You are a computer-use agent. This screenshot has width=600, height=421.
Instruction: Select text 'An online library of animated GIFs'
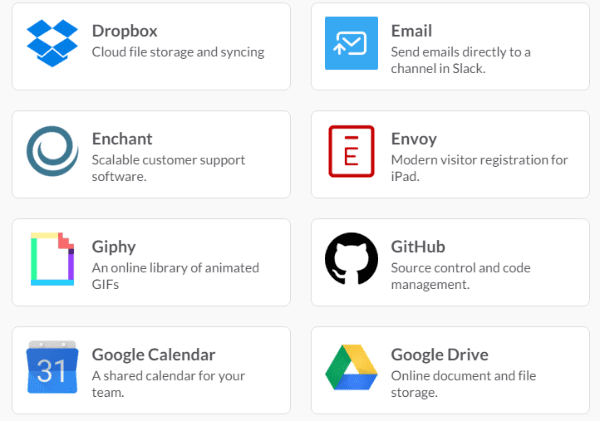(x=176, y=276)
